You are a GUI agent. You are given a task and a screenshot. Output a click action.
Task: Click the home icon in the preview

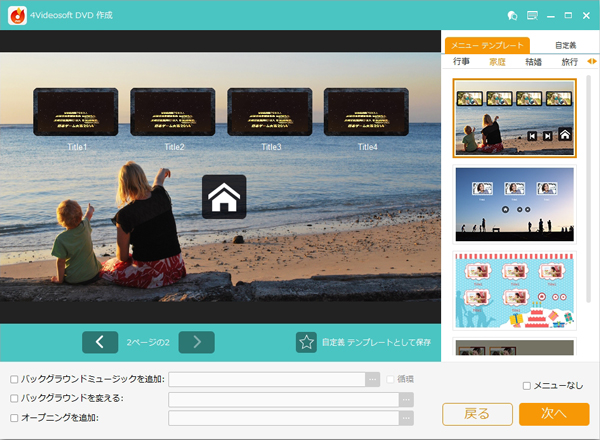pyautogui.click(x=224, y=198)
